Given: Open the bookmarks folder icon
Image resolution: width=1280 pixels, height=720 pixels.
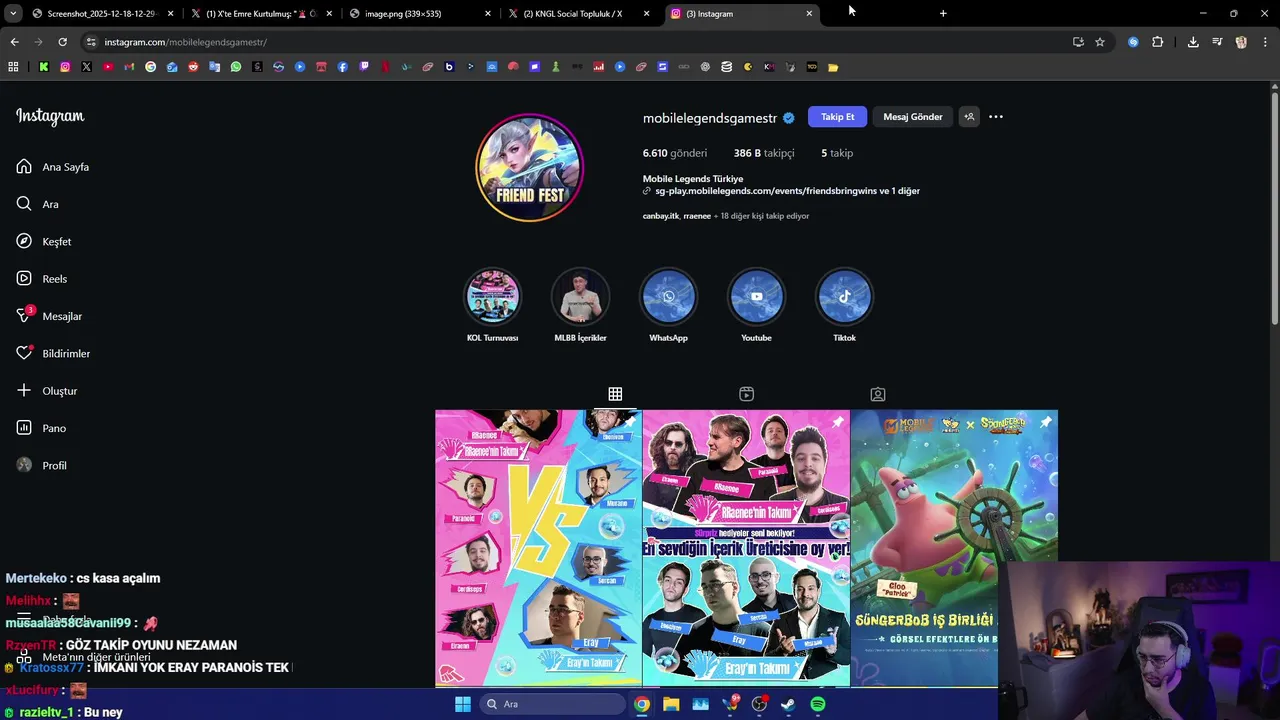Looking at the screenshot, I should [x=833, y=67].
